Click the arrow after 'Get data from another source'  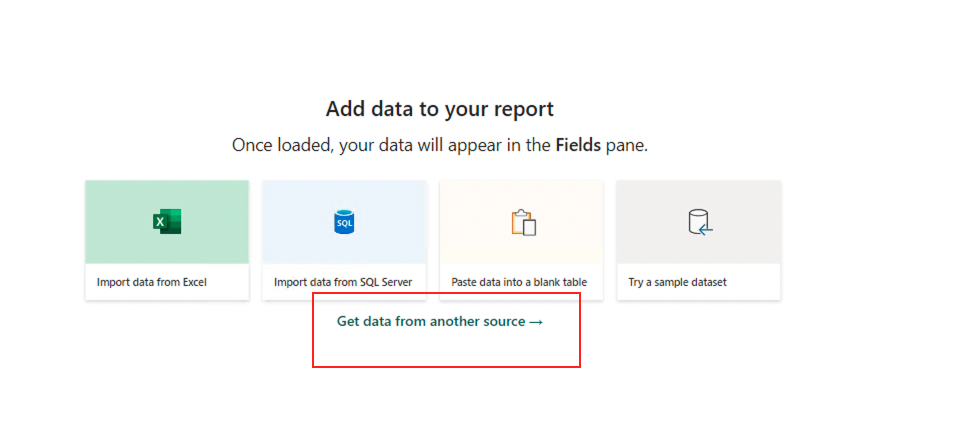click(536, 322)
